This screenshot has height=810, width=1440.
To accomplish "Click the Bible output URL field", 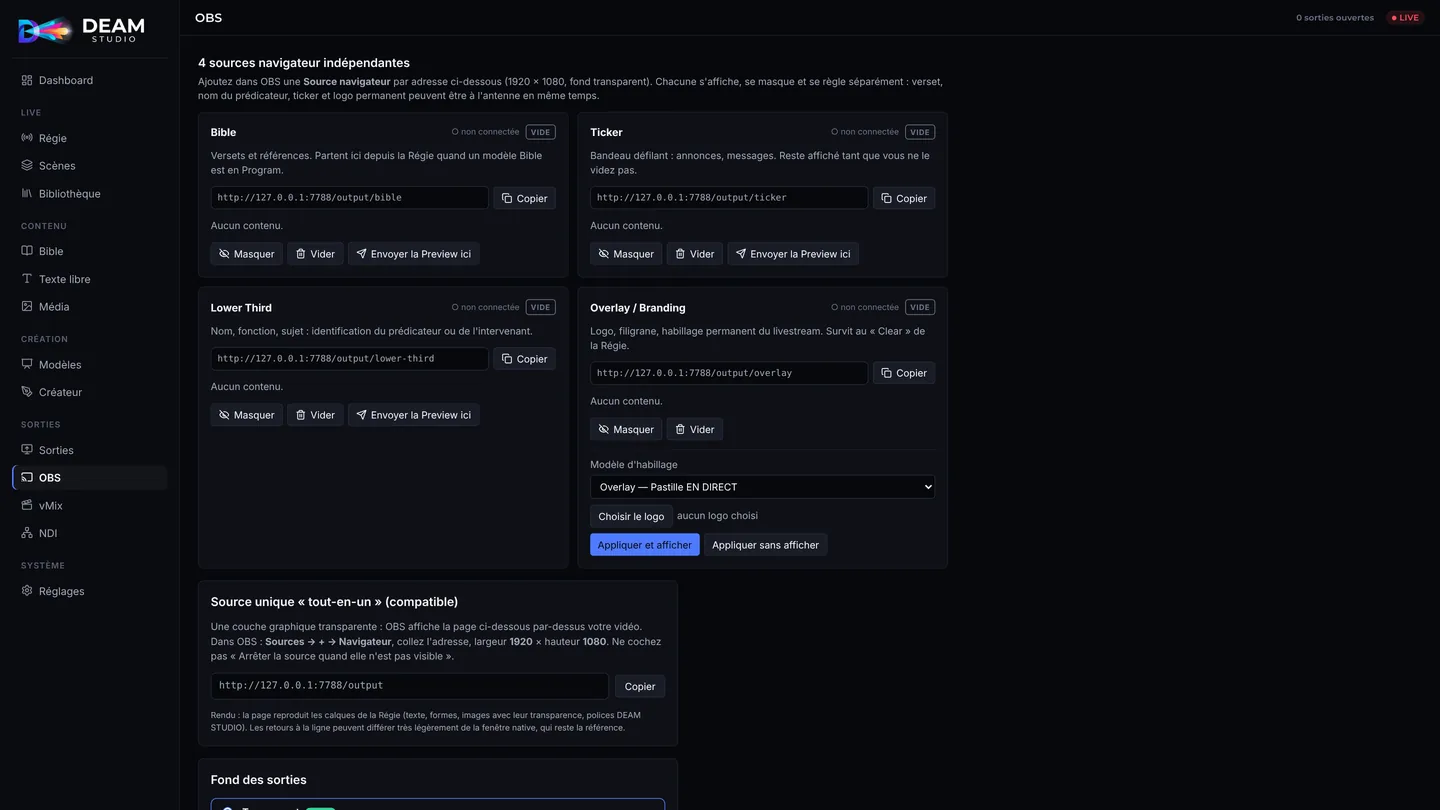I will click(x=350, y=198).
